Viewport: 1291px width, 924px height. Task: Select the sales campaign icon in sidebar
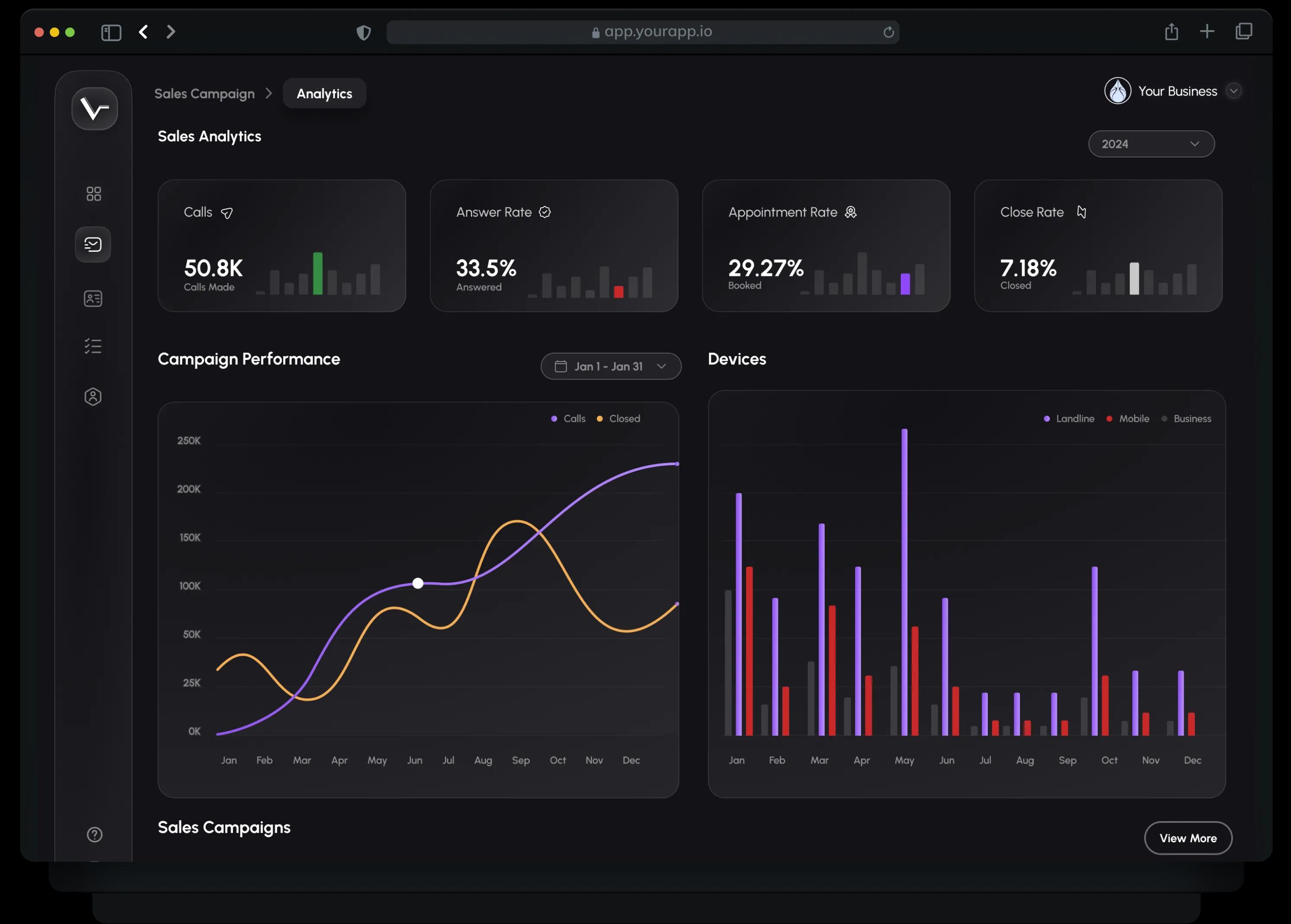[93, 245]
